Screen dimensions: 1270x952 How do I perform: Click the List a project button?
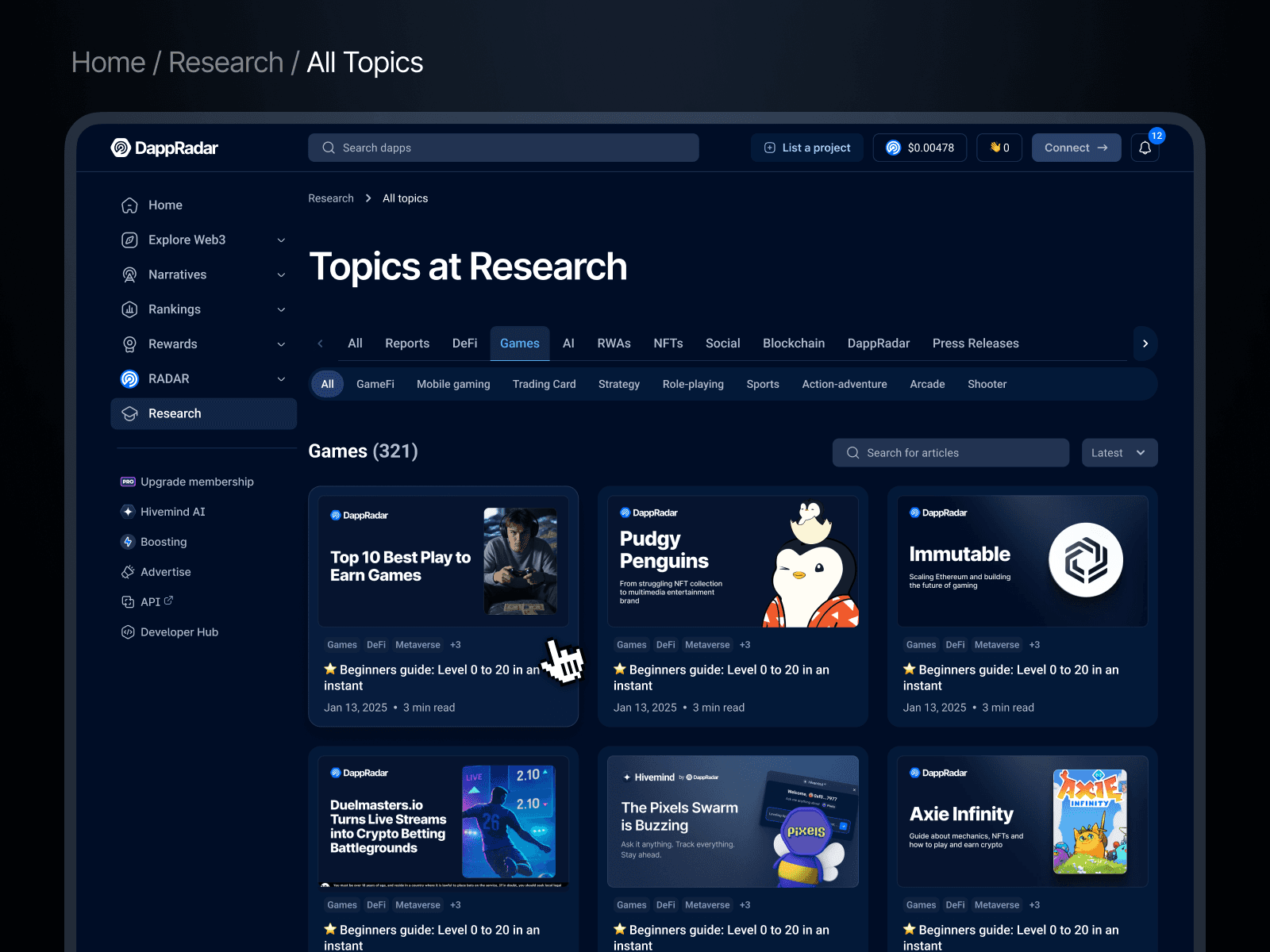click(807, 148)
